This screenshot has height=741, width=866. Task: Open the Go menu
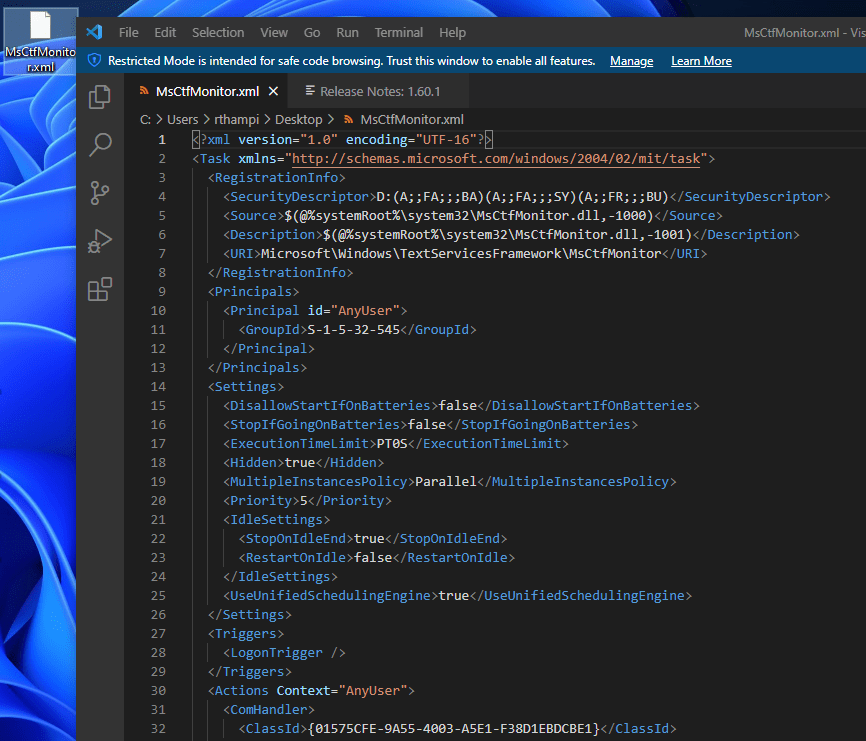pyautogui.click(x=312, y=33)
